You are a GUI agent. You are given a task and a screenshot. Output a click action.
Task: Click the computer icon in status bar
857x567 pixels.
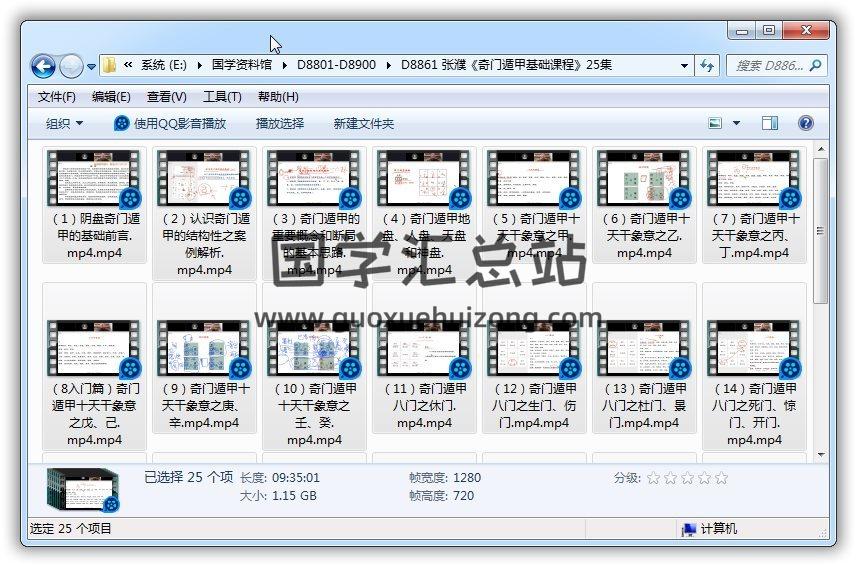coord(688,529)
